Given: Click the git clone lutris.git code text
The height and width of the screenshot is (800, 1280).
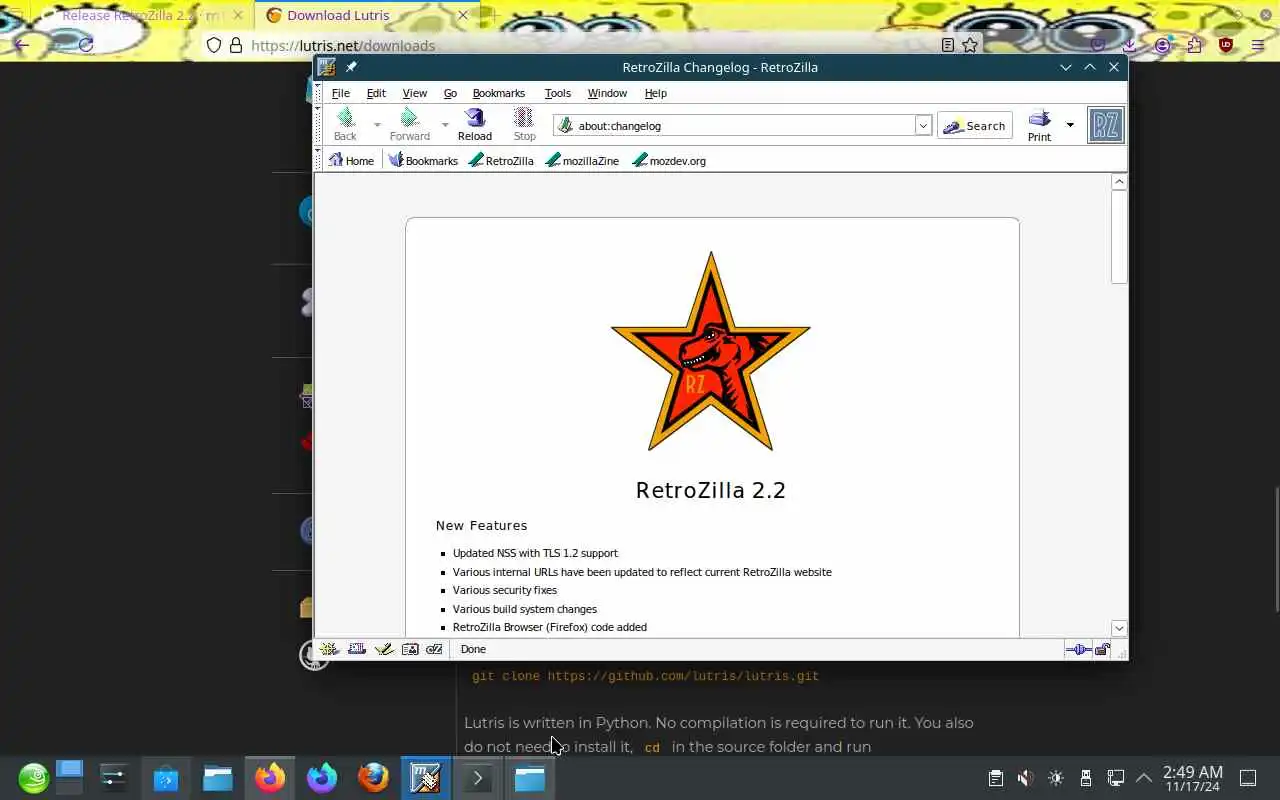Looking at the screenshot, I should coord(645,676).
